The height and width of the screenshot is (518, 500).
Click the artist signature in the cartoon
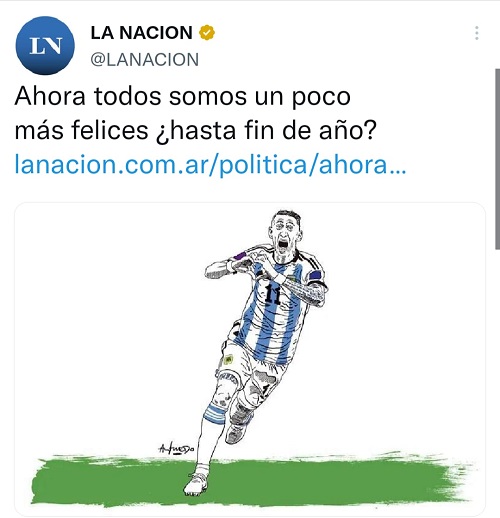tap(176, 449)
